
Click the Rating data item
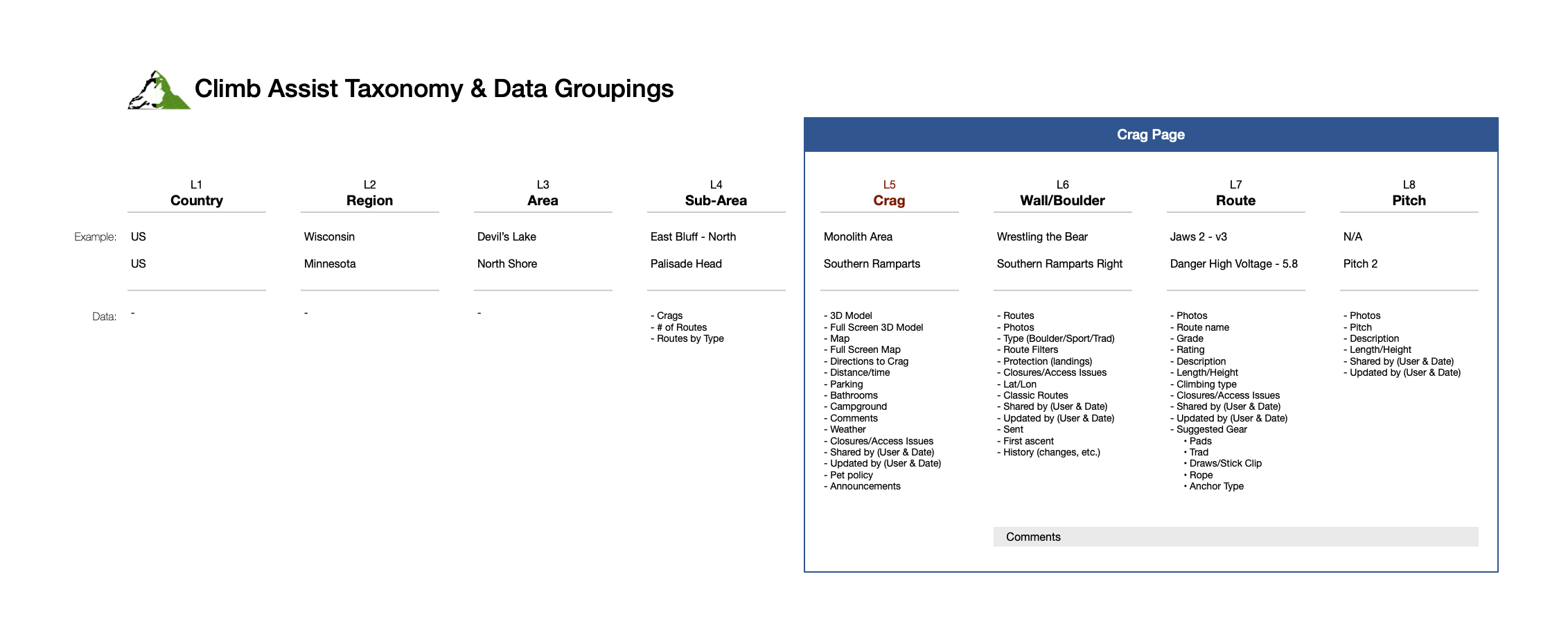click(x=1188, y=349)
